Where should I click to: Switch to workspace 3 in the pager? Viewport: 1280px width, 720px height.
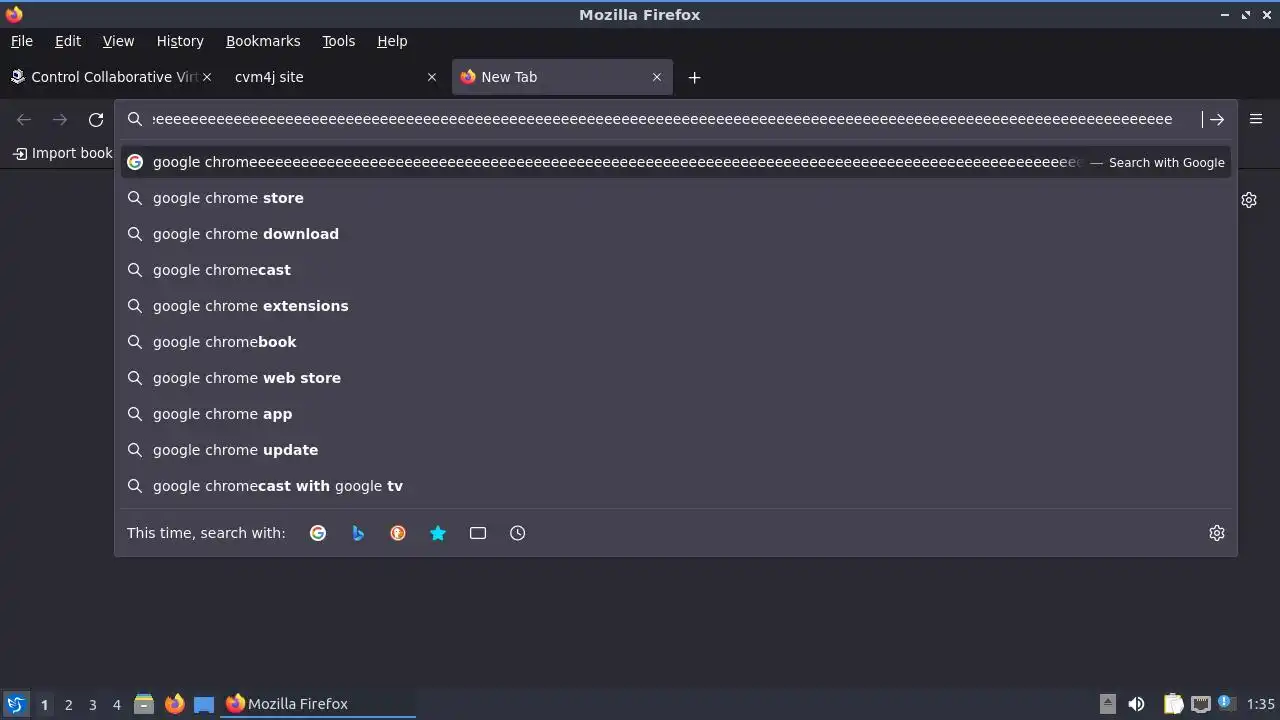click(x=92, y=705)
